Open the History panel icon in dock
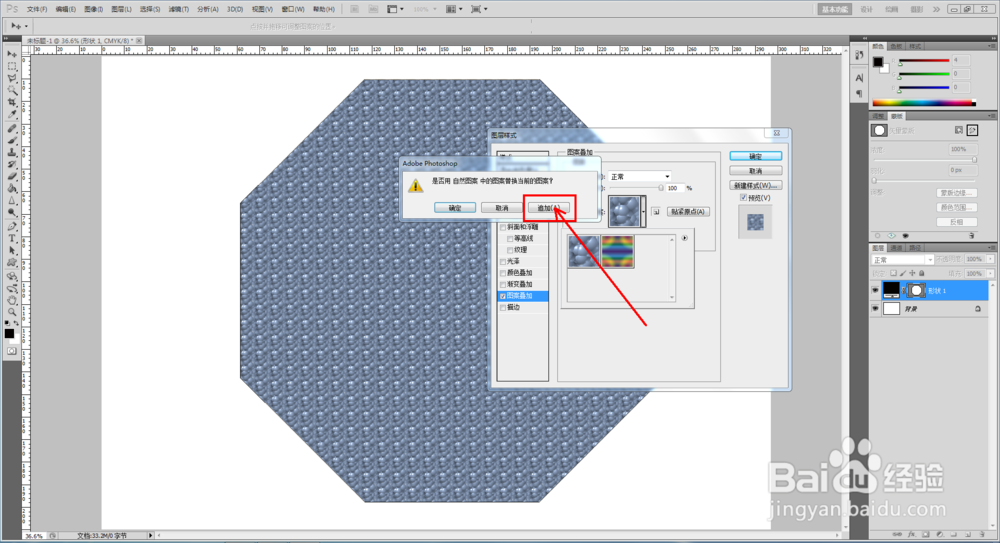The image size is (1000, 543). coord(859,56)
